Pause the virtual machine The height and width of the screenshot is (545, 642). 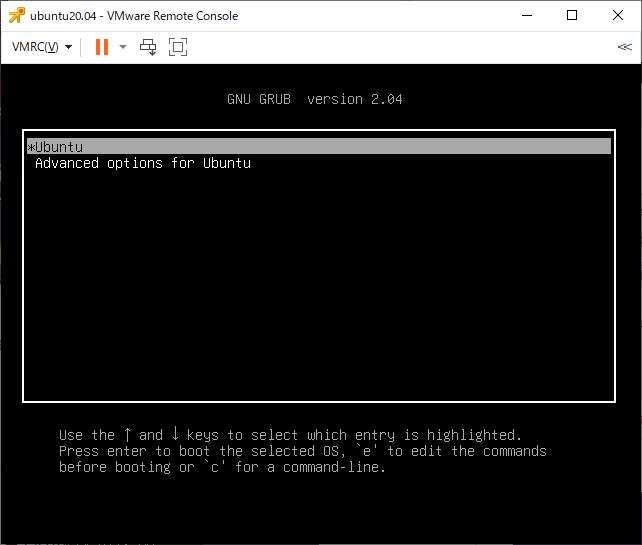pos(102,47)
